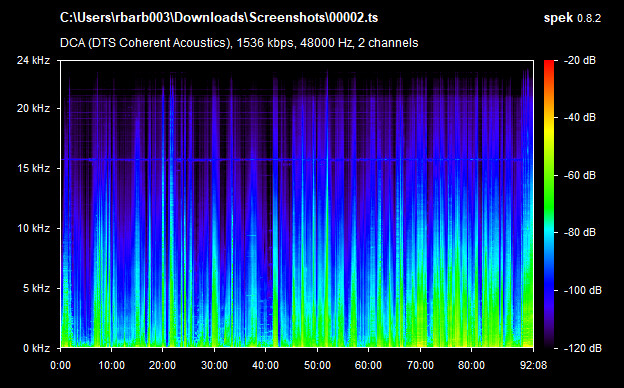This screenshot has height=388, width=624.
Task: Click the -120 dB scale label
Action: [583, 348]
